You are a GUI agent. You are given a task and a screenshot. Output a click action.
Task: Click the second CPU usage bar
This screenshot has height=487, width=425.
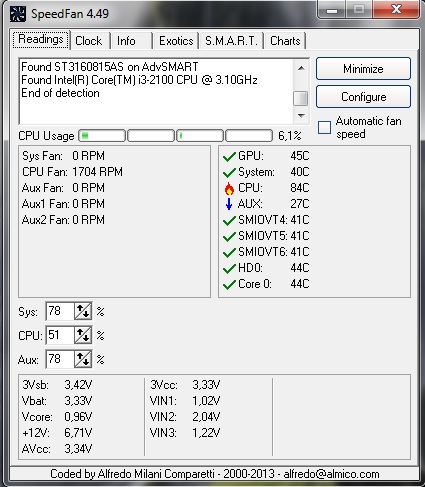(x=151, y=136)
